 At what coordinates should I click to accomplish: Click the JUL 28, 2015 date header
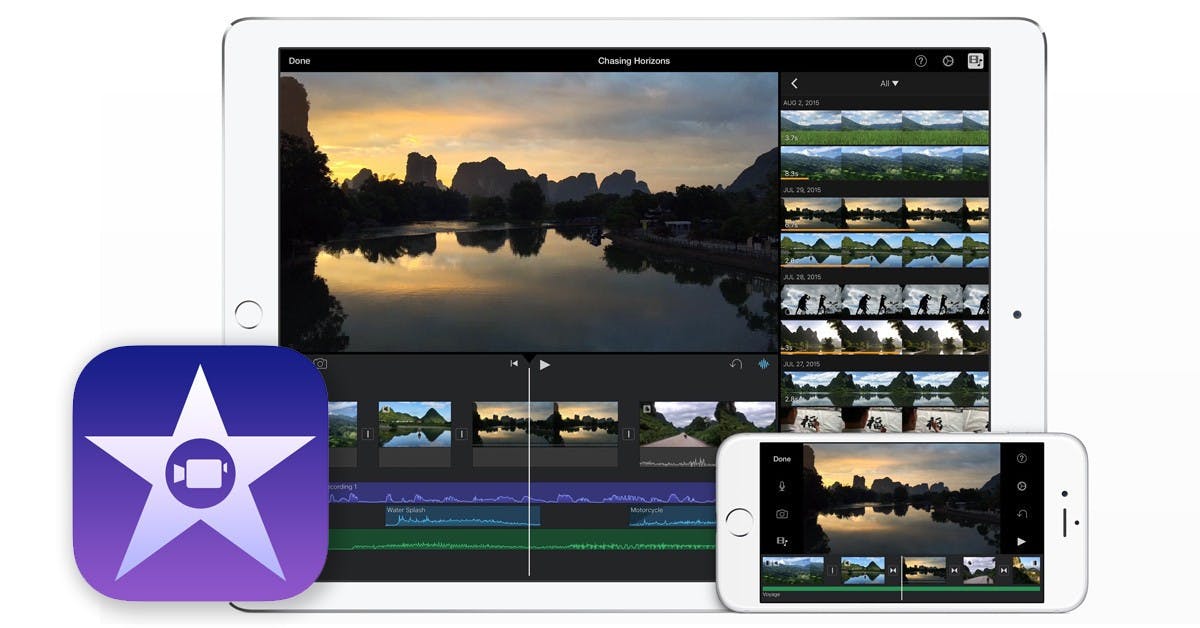pos(802,276)
